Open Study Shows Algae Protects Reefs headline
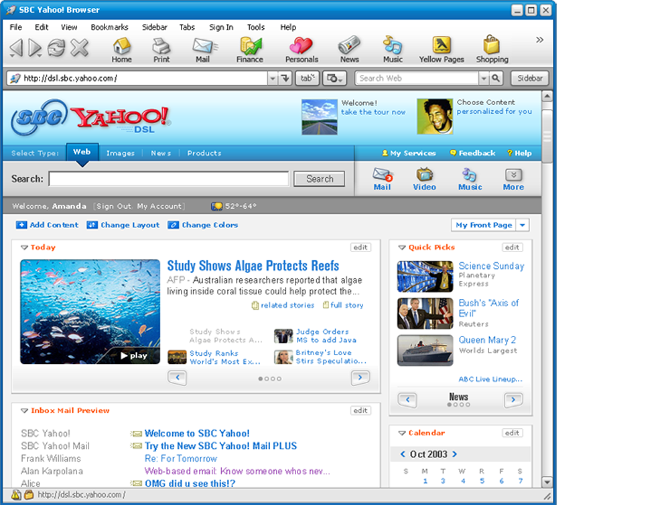Screen dimensions: 670x505 [253, 266]
